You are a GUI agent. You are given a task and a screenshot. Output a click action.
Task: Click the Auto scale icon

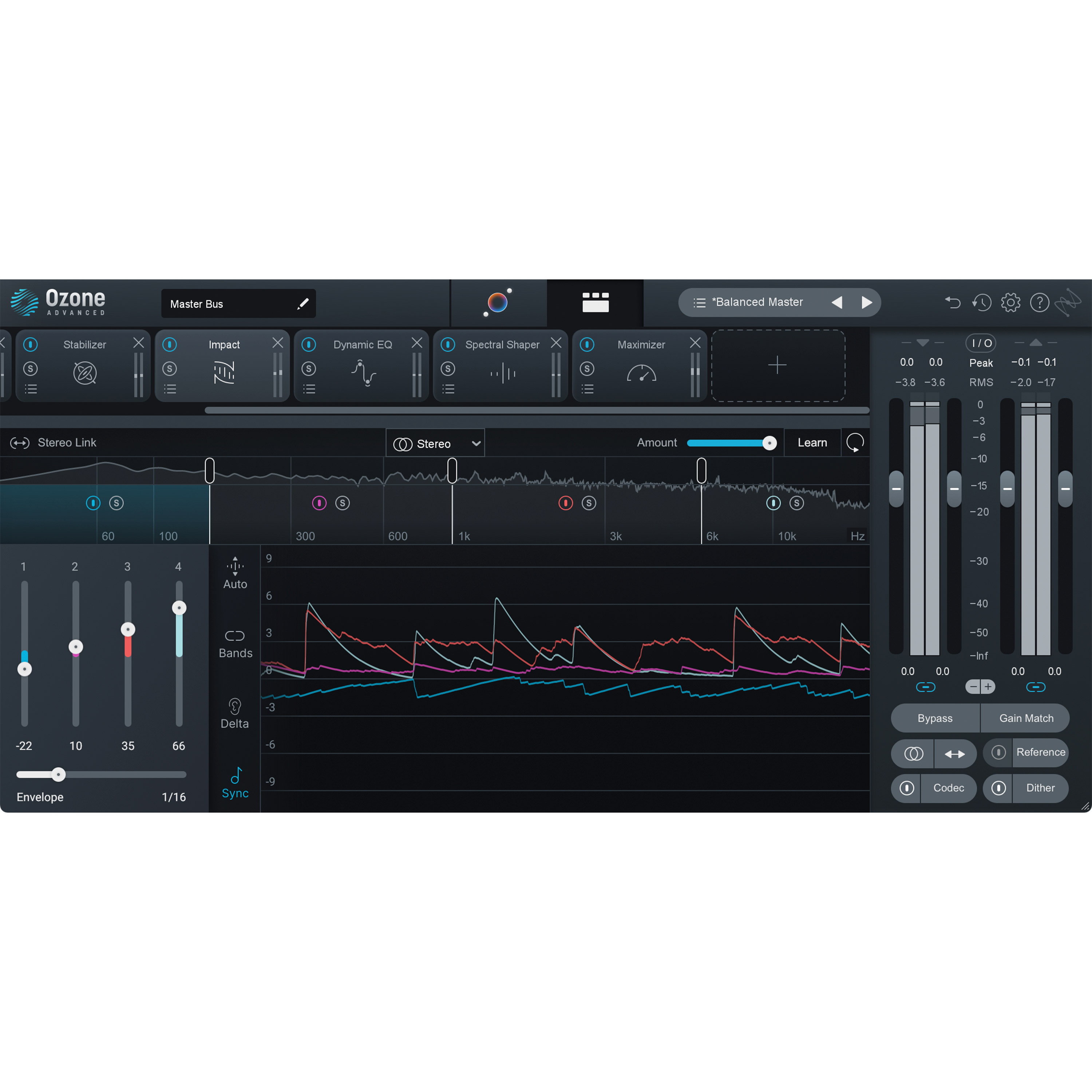pos(235,567)
